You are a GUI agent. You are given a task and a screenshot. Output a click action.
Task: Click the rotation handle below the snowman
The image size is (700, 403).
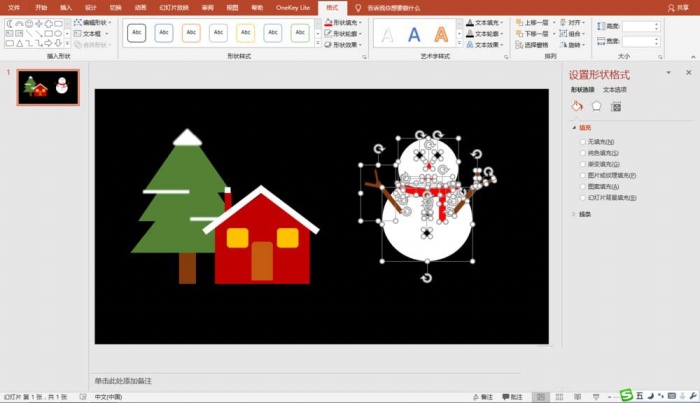[426, 278]
